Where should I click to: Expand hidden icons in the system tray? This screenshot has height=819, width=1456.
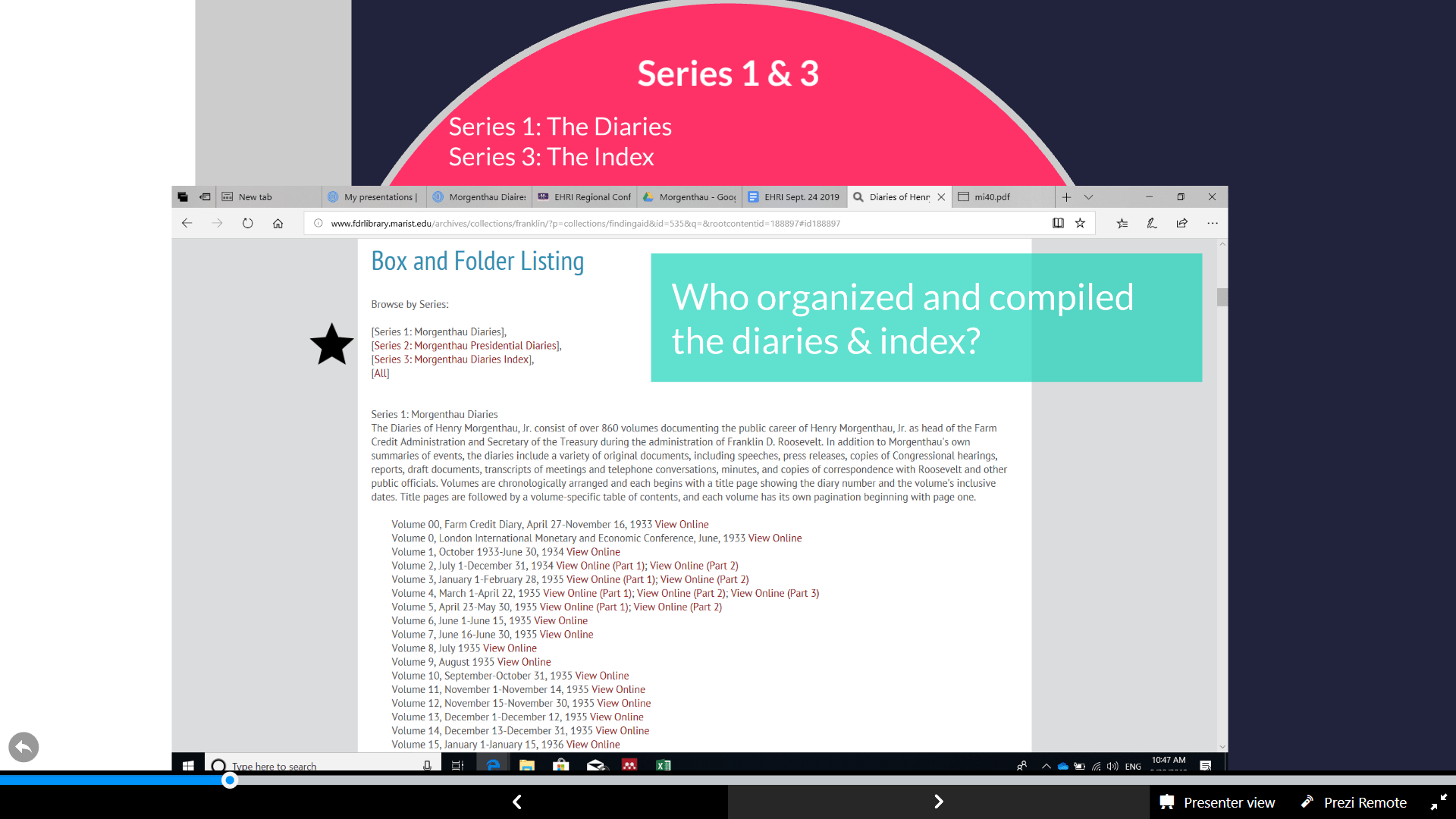pos(1046,766)
